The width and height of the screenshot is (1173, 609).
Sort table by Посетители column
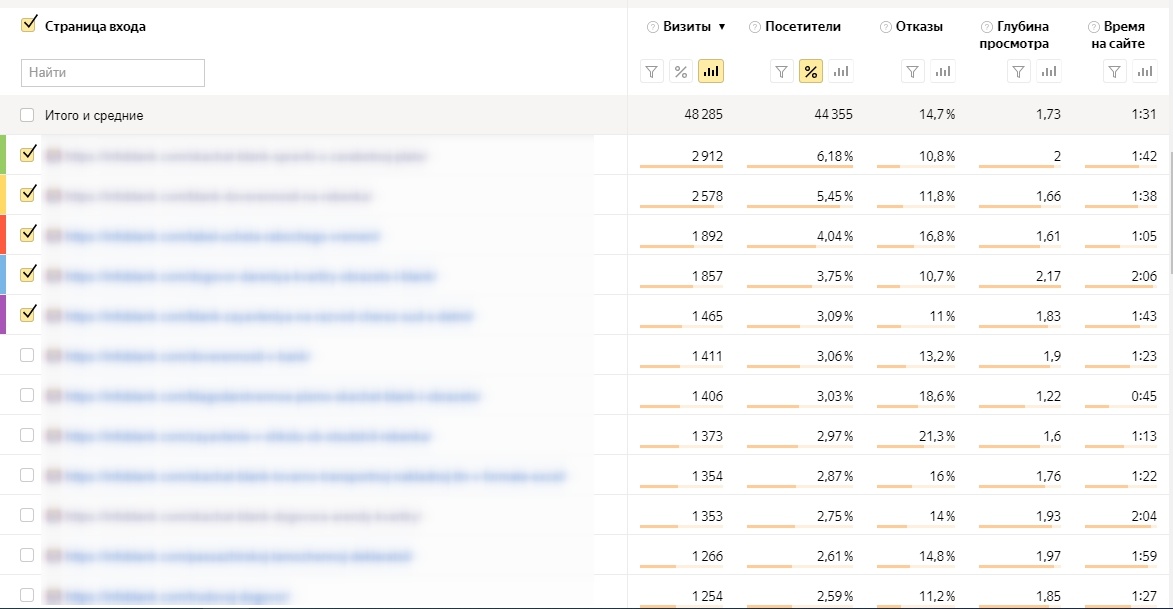[802, 27]
